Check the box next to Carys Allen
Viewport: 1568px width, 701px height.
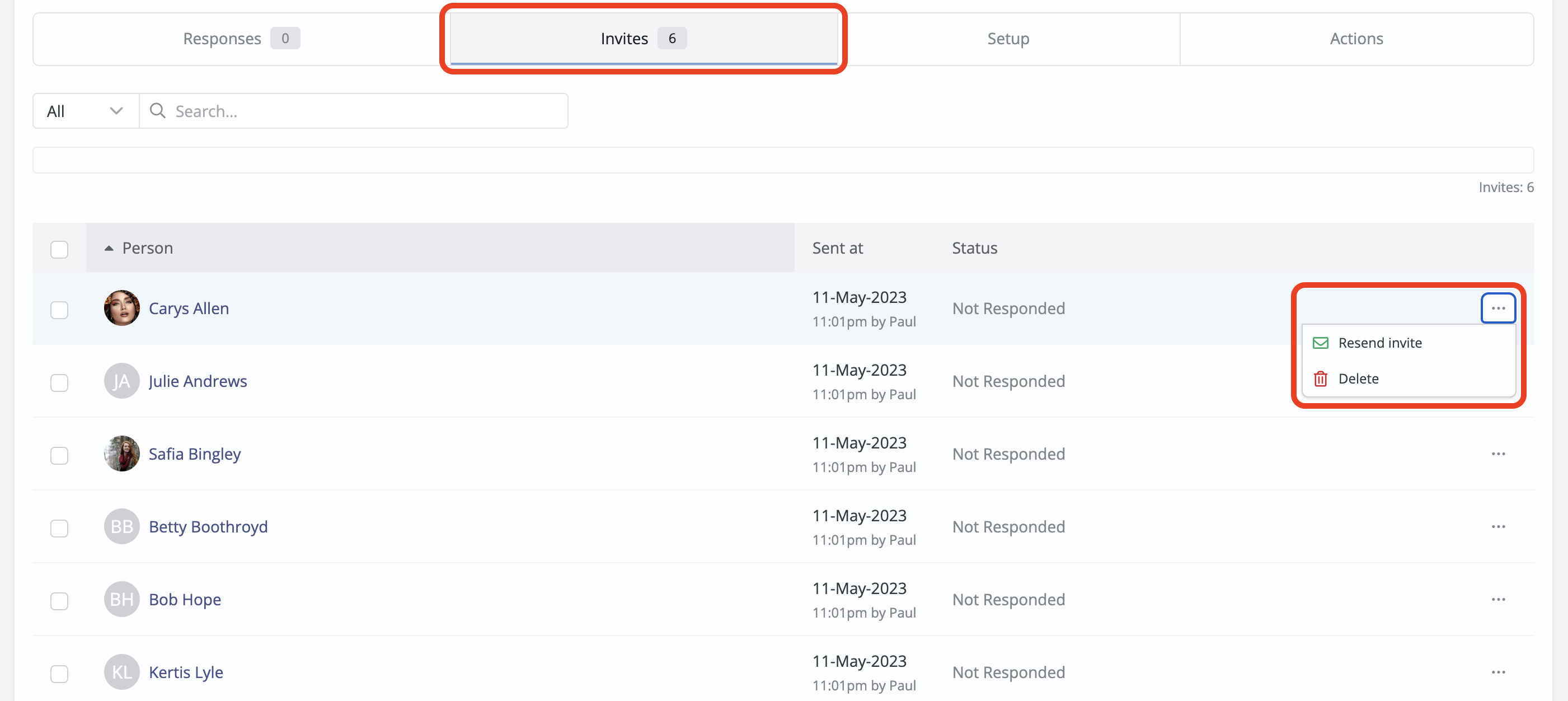coord(59,310)
